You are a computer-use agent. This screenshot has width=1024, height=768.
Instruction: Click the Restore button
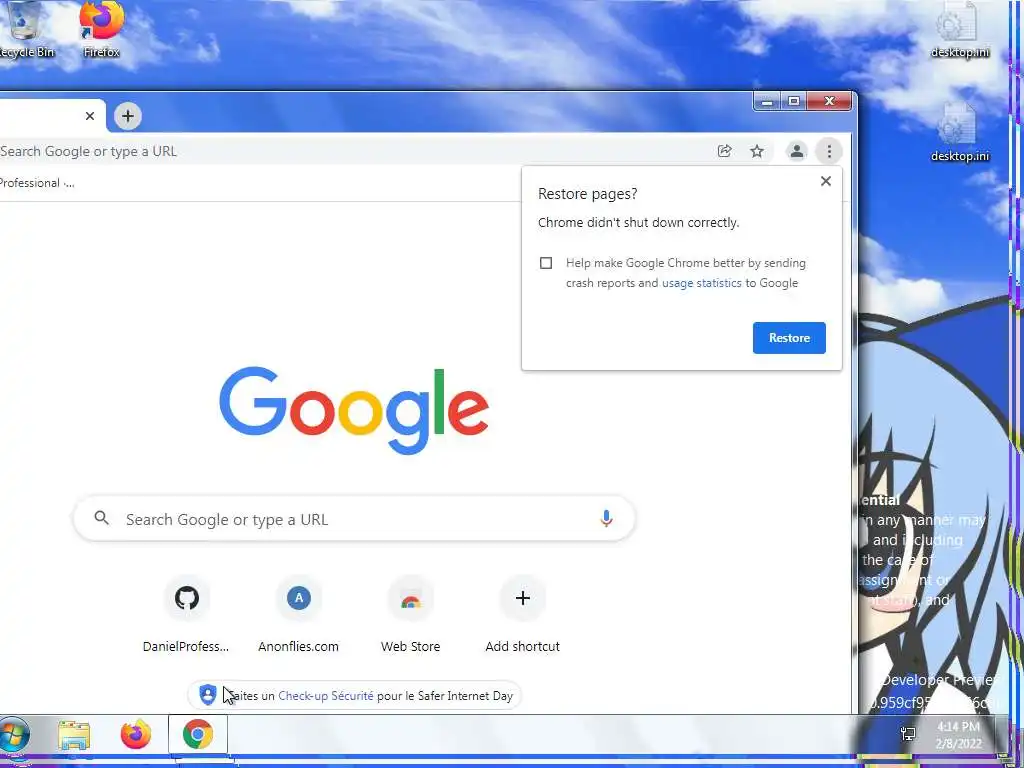coord(789,338)
